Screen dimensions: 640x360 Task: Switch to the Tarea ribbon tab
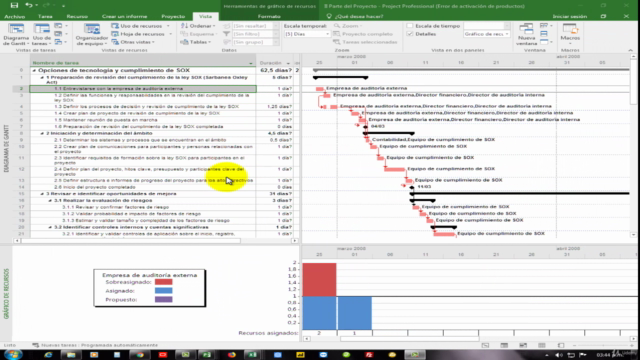coord(45,16)
